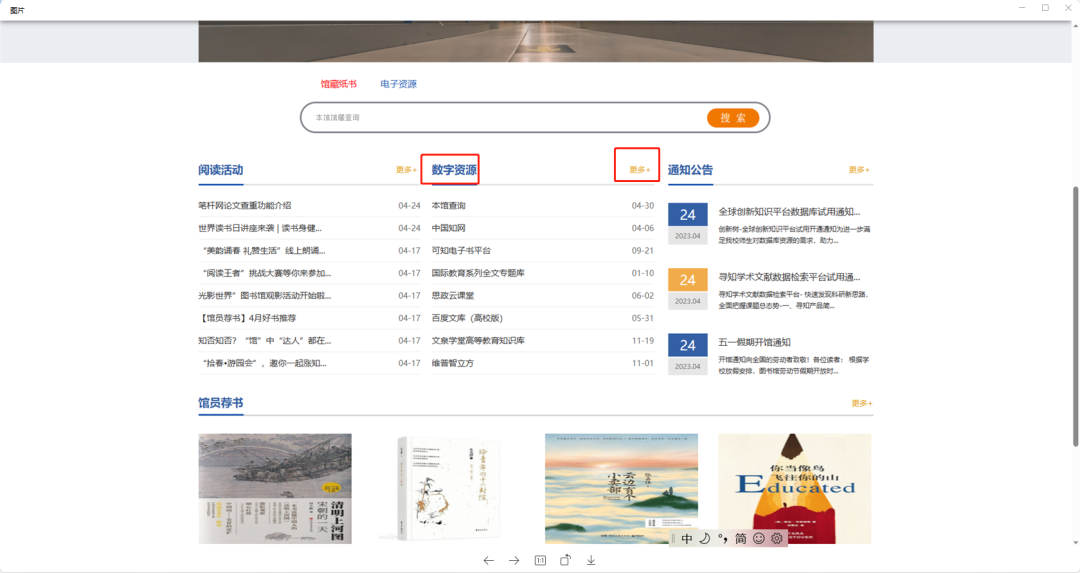This screenshot has height=573, width=1080.
Task: Open 更多+ next to 阅读活动
Action: point(406,169)
